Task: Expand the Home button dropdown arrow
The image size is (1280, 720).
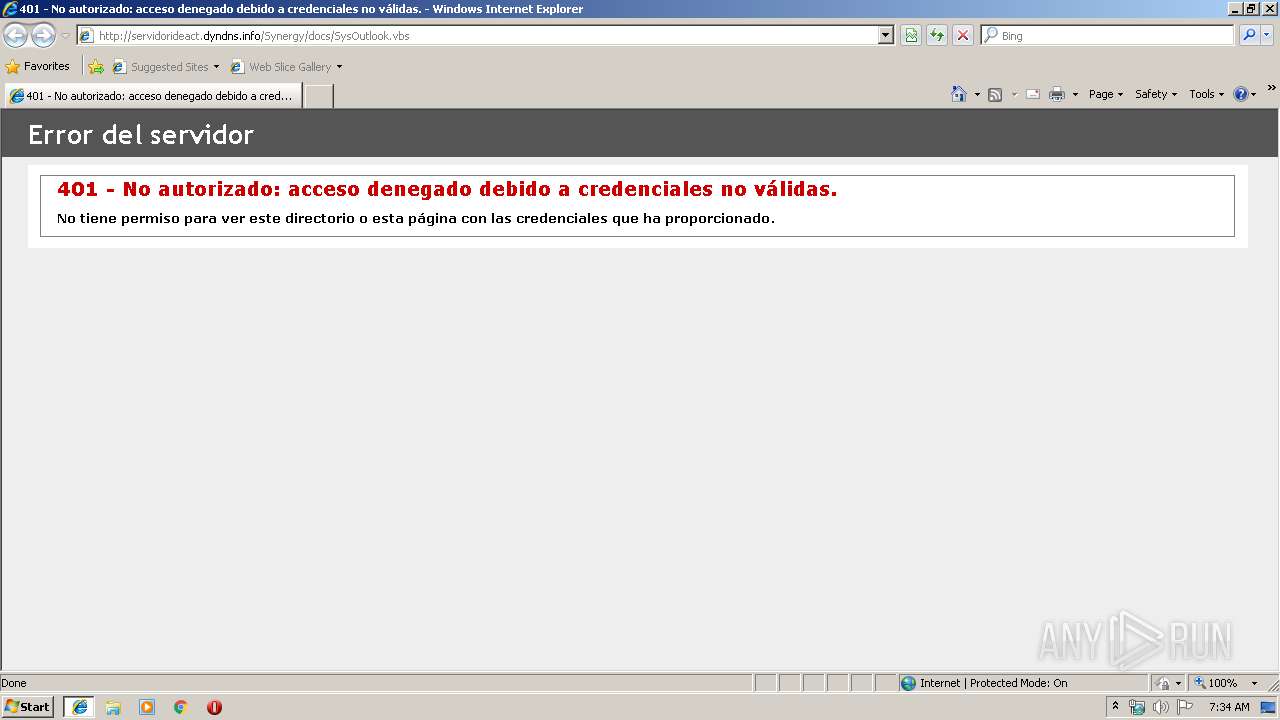Action: 977,94
